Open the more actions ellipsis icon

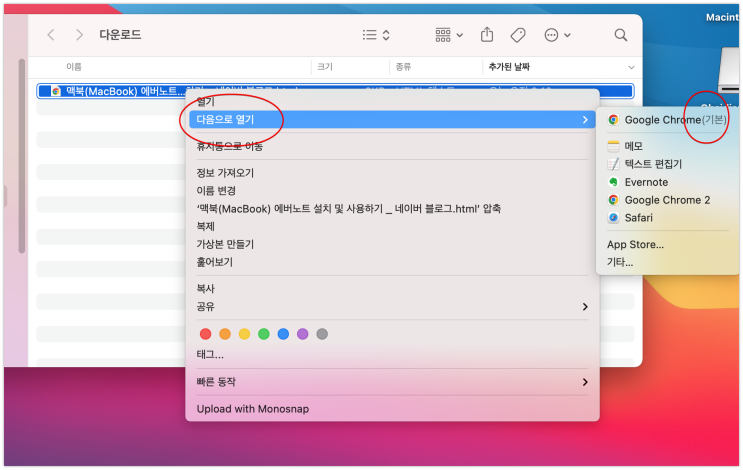[551, 35]
